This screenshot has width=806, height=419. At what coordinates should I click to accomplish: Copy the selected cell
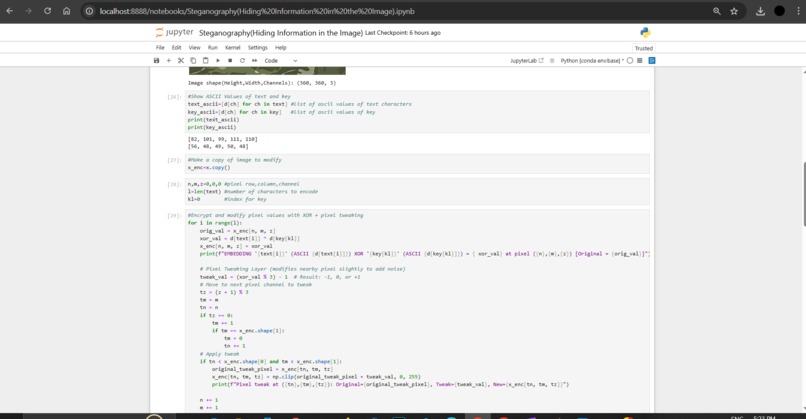pyautogui.click(x=193, y=61)
